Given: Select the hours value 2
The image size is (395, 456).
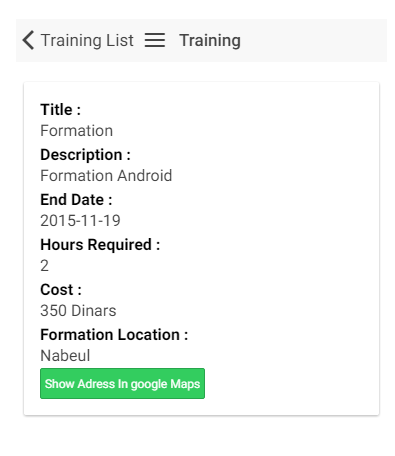Looking at the screenshot, I should point(44,265).
